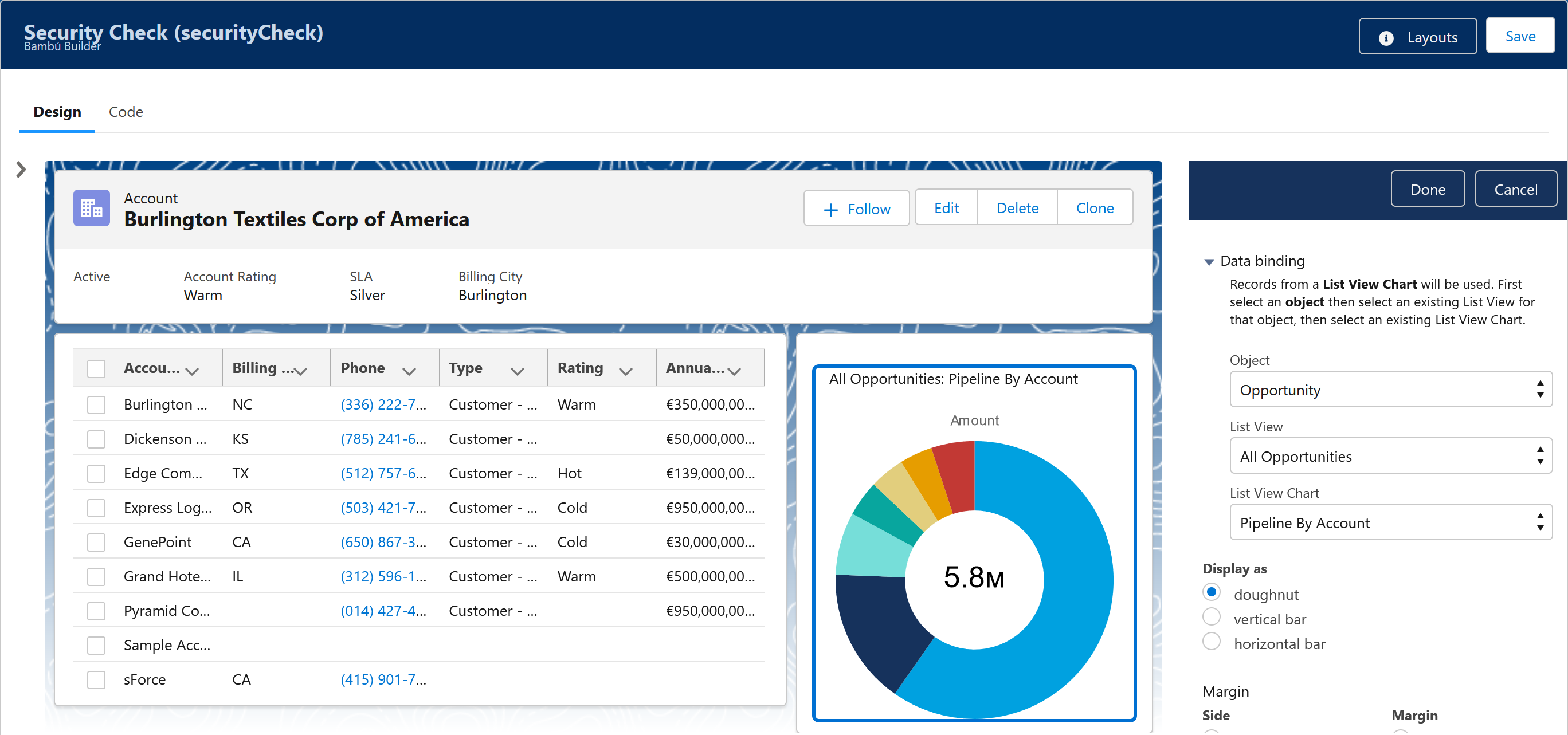1568x735 pixels.
Task: Open the Account Name column chevron
Action: click(x=192, y=371)
